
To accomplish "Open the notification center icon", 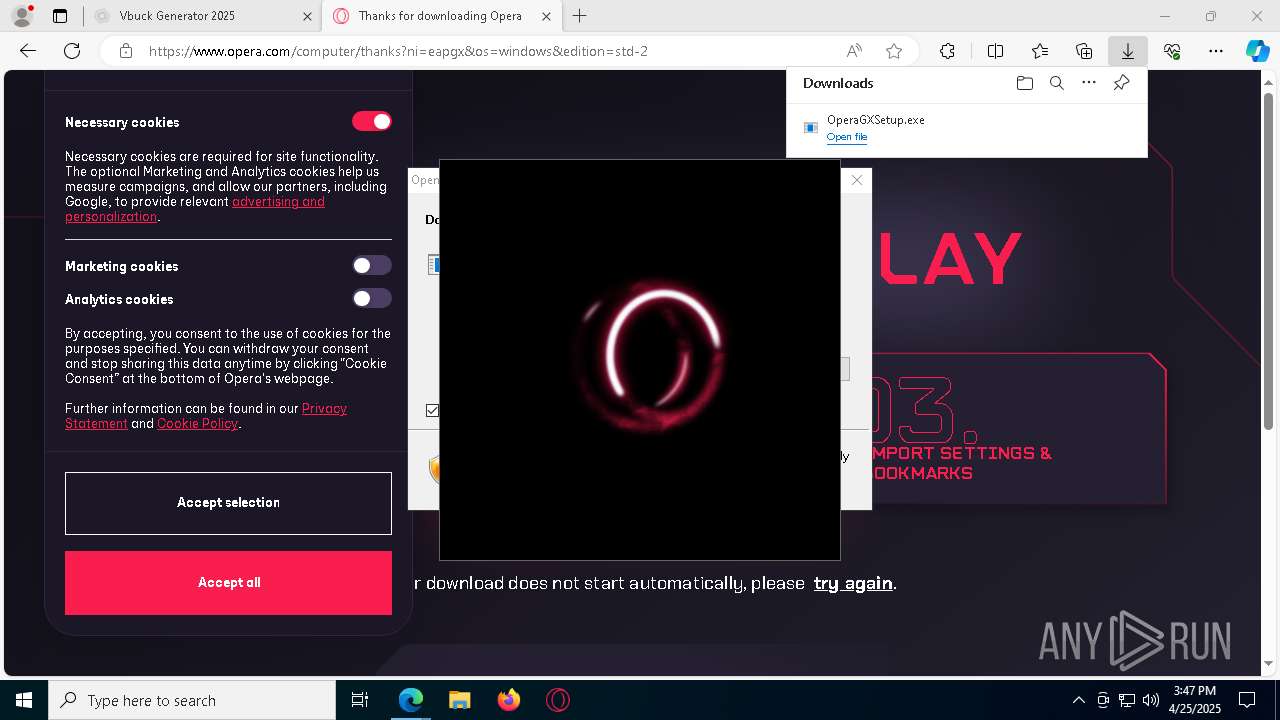I will coord(1247,700).
